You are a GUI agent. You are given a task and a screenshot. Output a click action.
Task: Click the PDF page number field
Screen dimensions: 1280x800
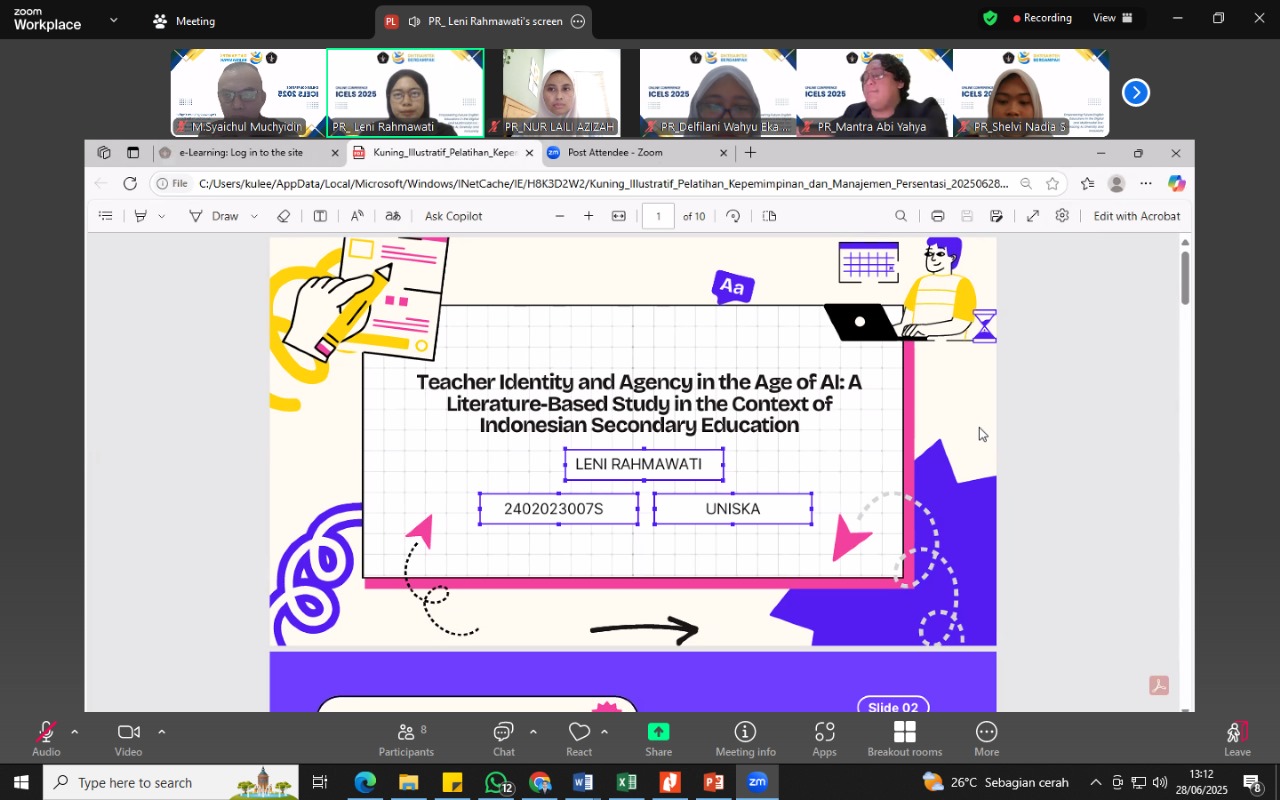coord(658,216)
